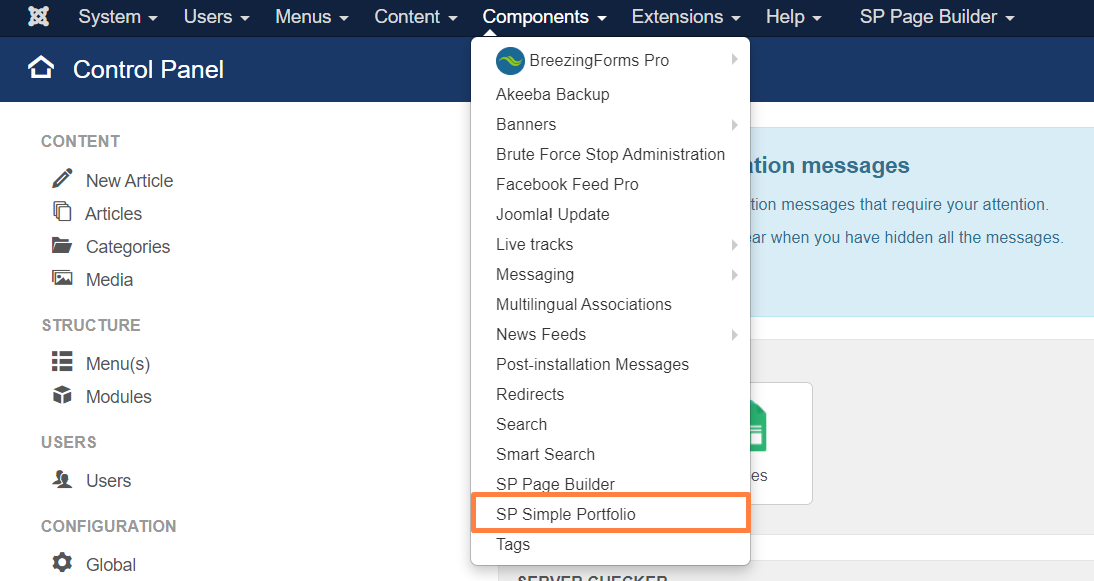Open the SP Page Builder top menu
1094x581 pixels.
tap(937, 17)
